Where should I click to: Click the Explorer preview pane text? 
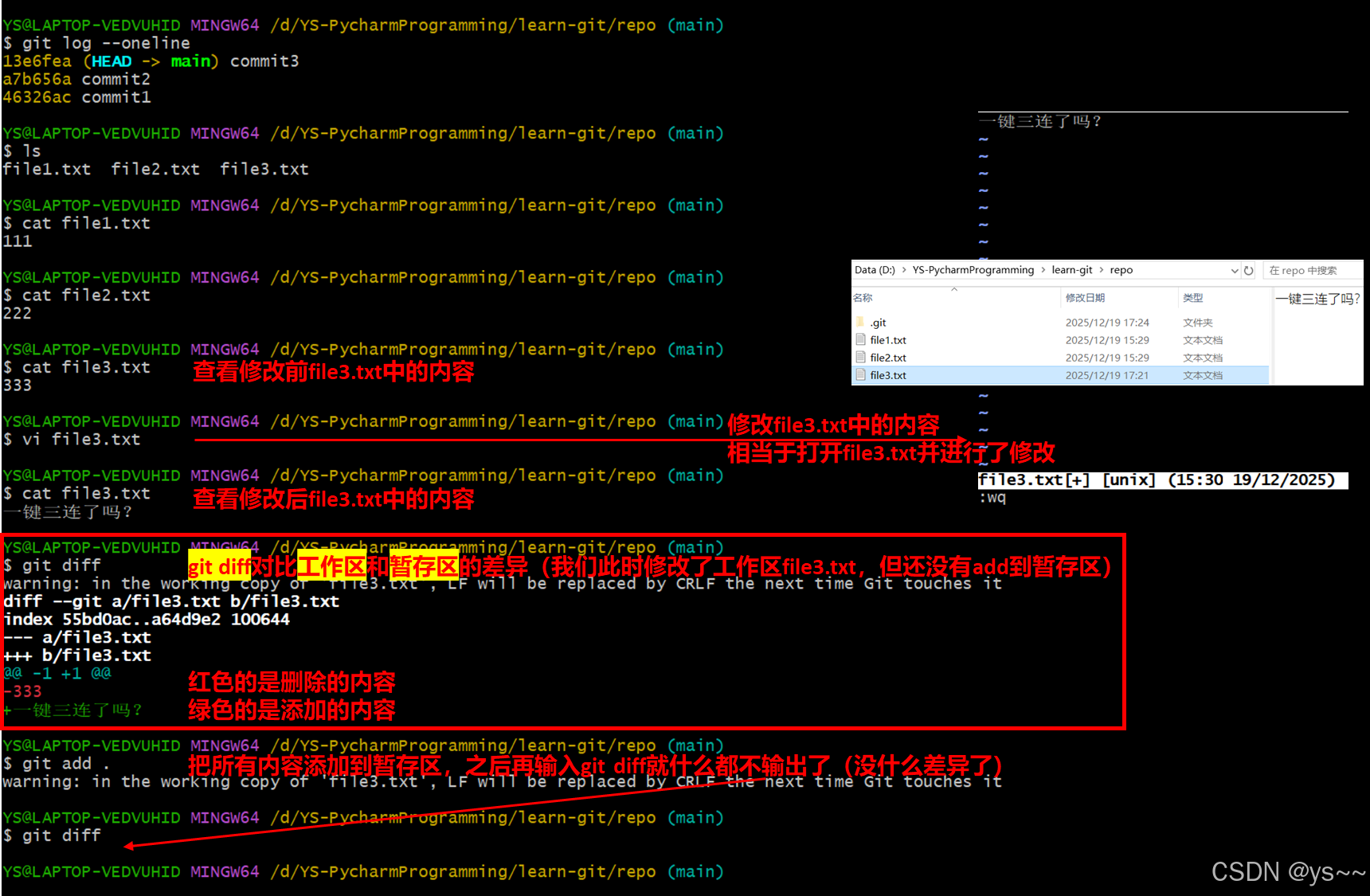point(1317,299)
